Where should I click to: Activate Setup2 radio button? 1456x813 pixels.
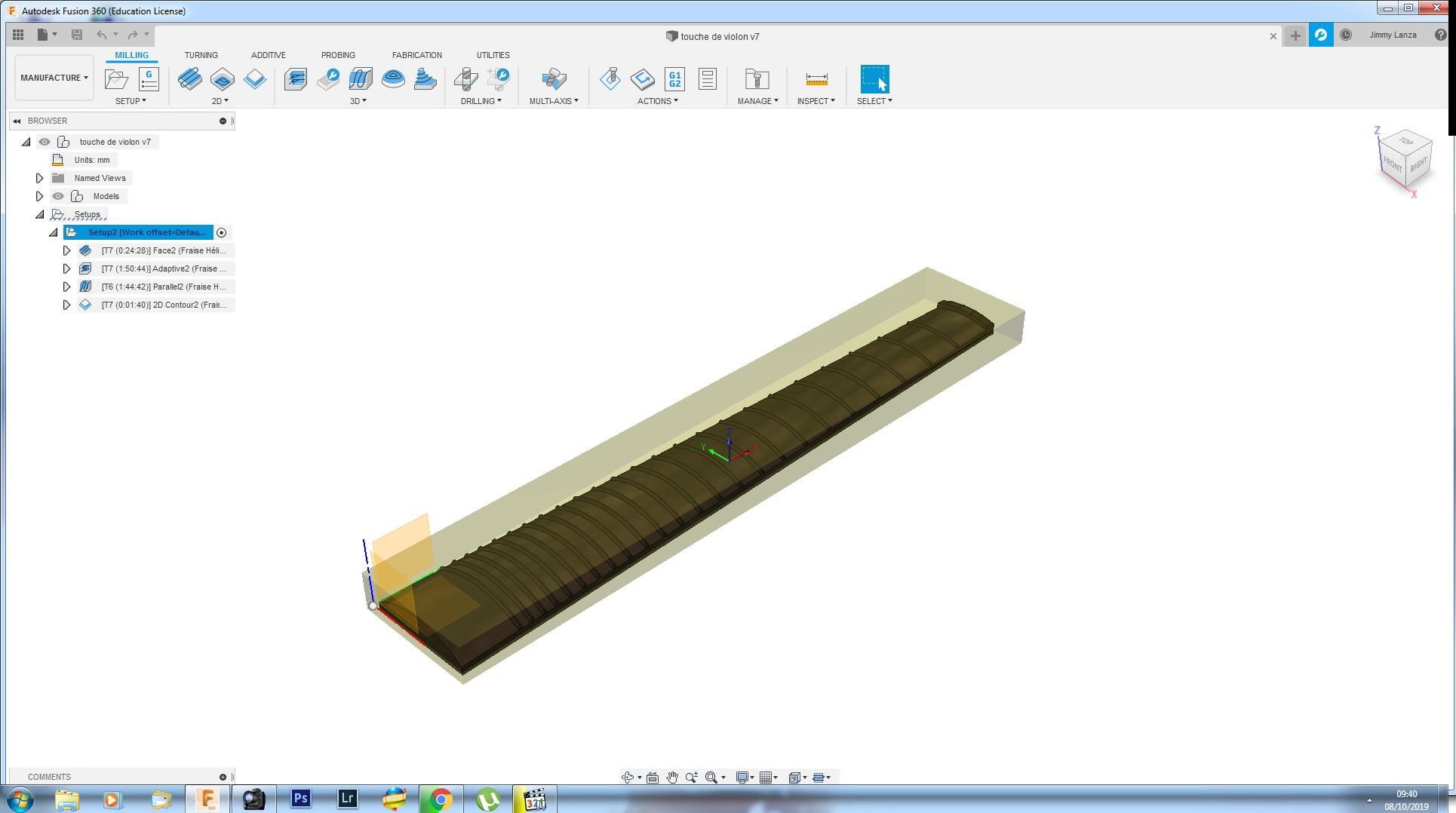click(x=221, y=232)
